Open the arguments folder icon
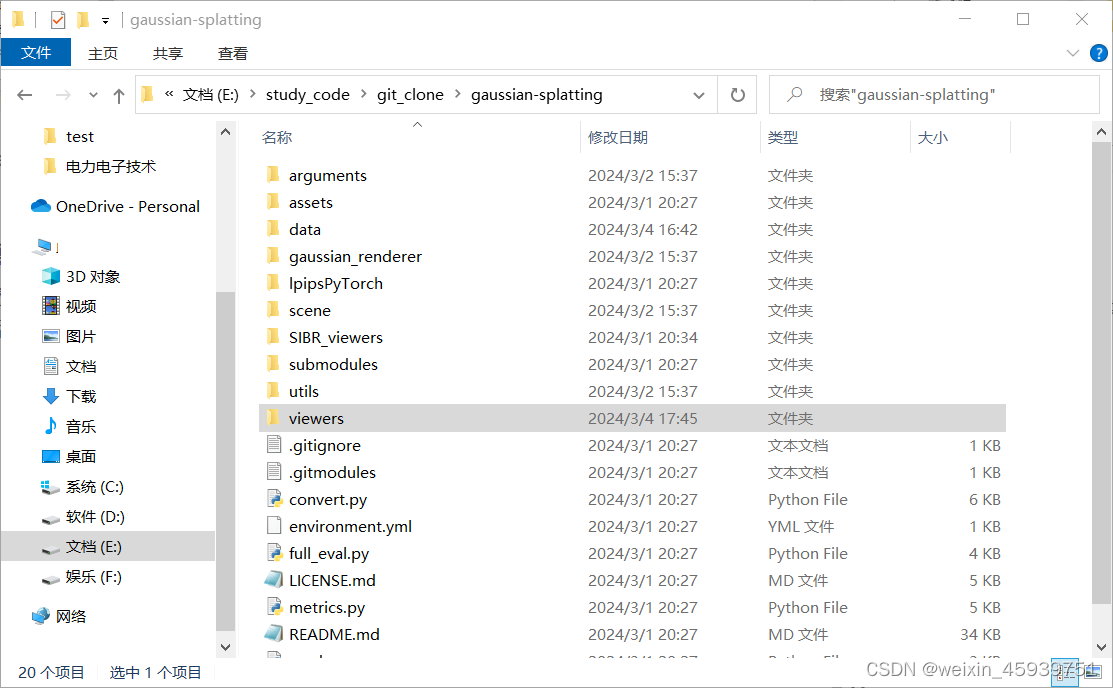This screenshot has height=688, width=1113. [x=273, y=175]
